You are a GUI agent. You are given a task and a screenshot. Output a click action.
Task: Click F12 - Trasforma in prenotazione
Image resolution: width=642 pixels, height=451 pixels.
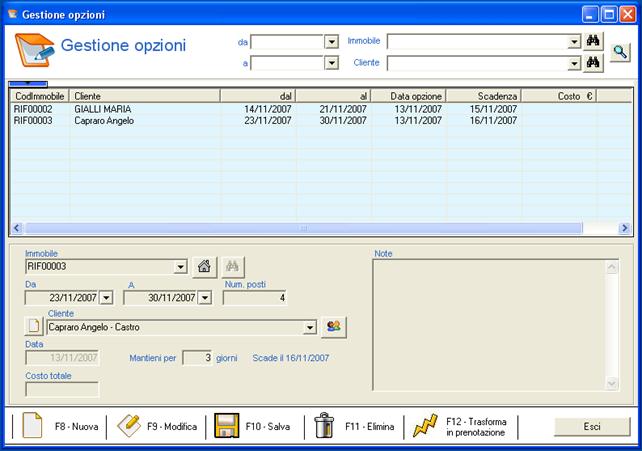pos(460,426)
